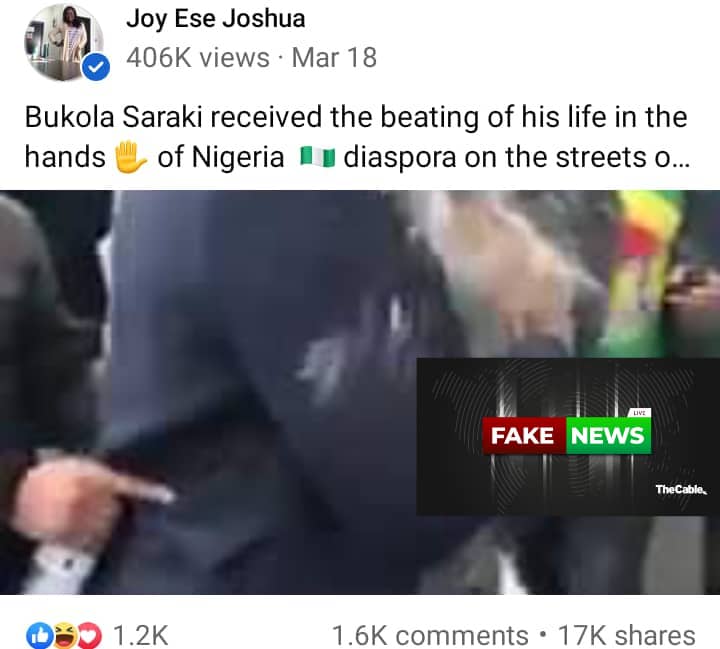View the 17K shares list
720x649 pixels.
click(x=626, y=636)
